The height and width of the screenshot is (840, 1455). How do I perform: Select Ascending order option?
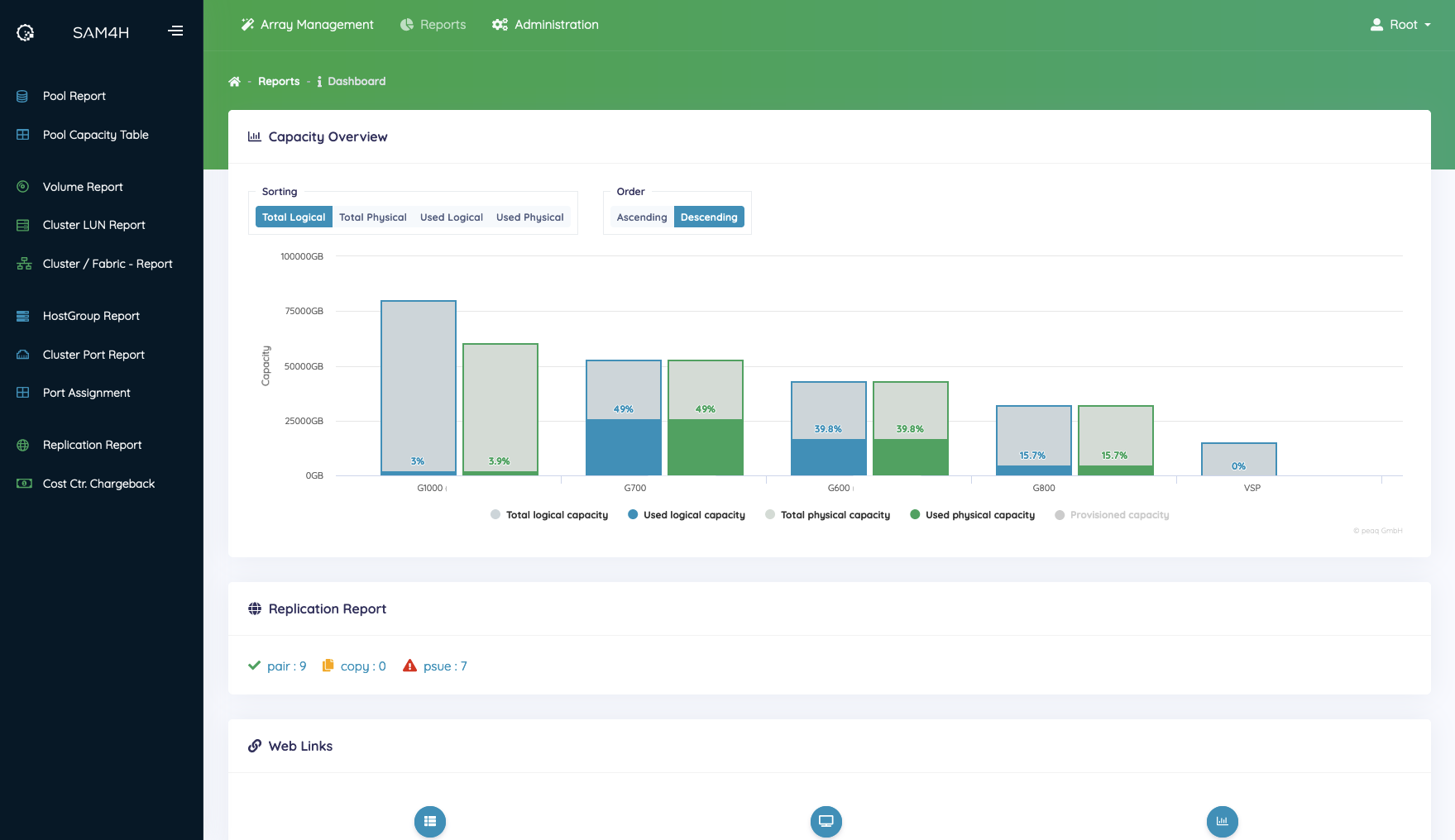point(641,217)
